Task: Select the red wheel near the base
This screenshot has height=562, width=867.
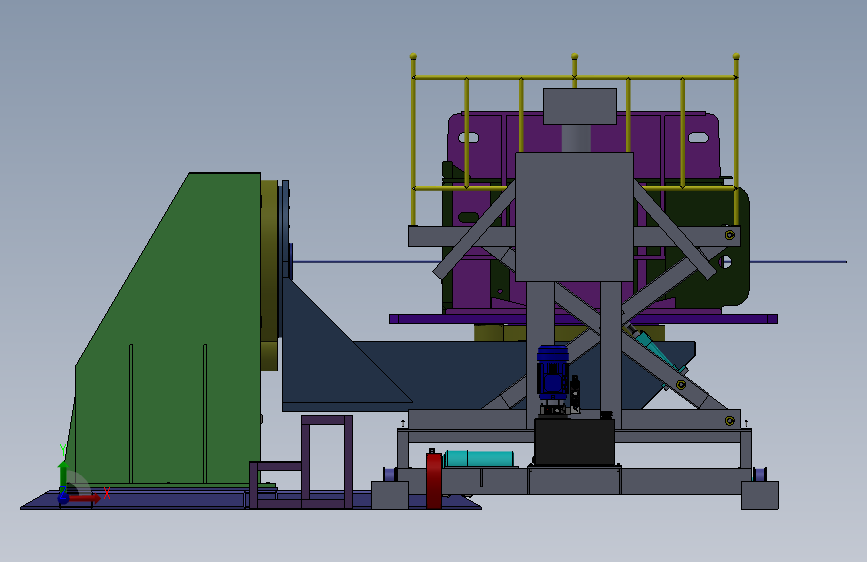Action: pyautogui.click(x=434, y=480)
